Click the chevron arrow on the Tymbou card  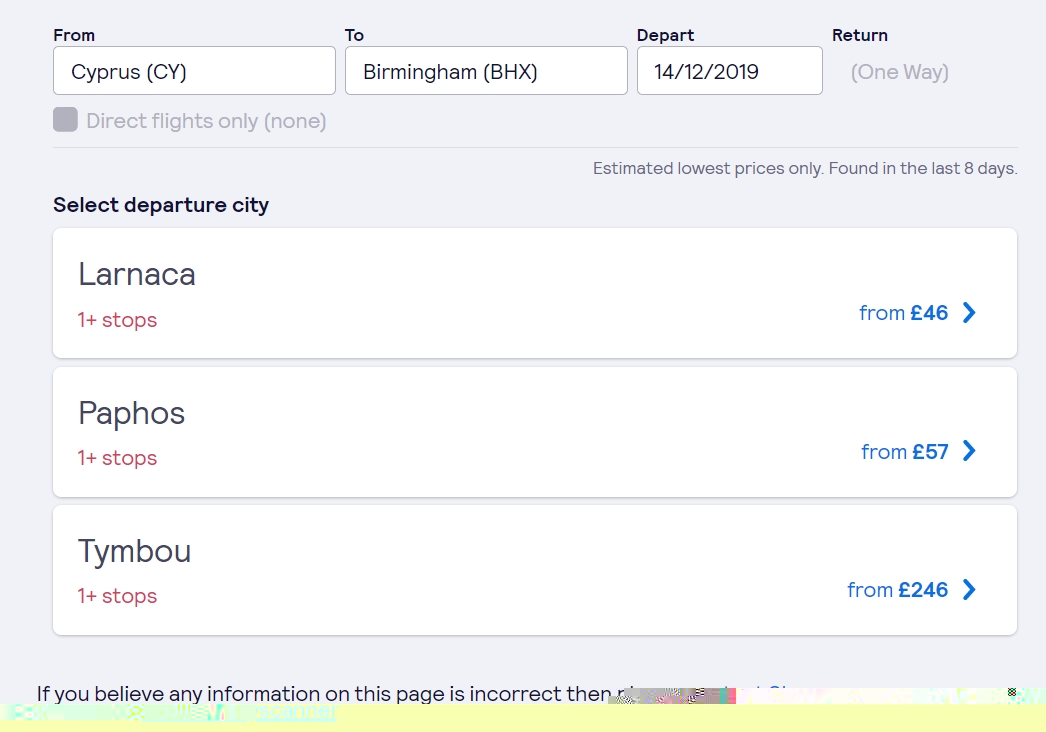coord(968,590)
